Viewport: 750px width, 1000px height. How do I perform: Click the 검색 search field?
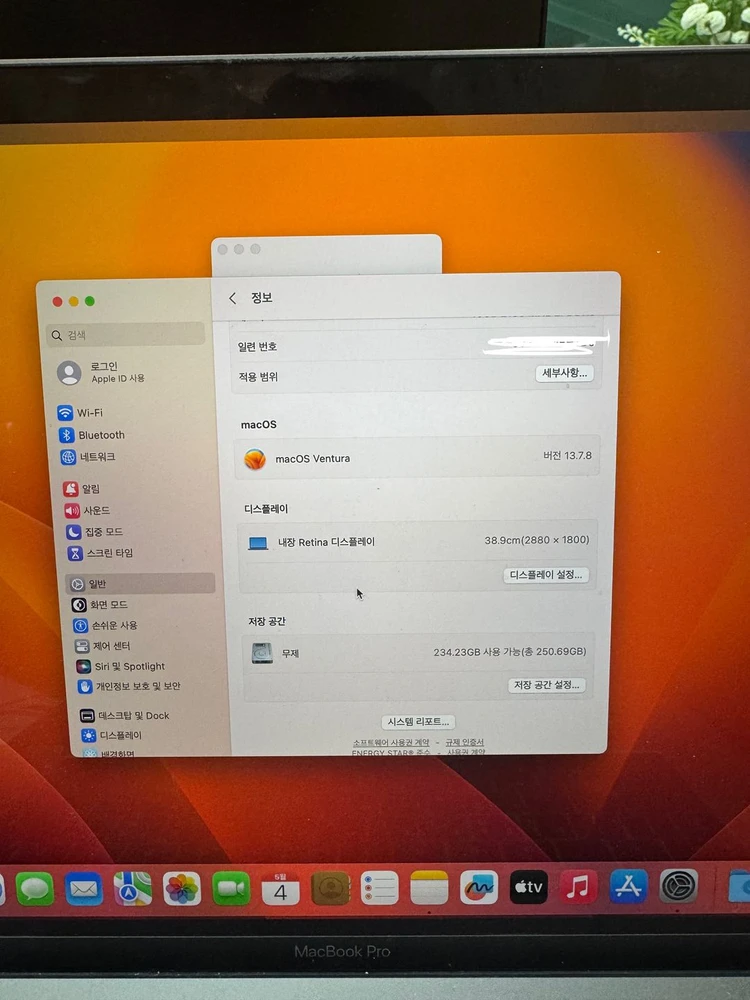(x=126, y=335)
